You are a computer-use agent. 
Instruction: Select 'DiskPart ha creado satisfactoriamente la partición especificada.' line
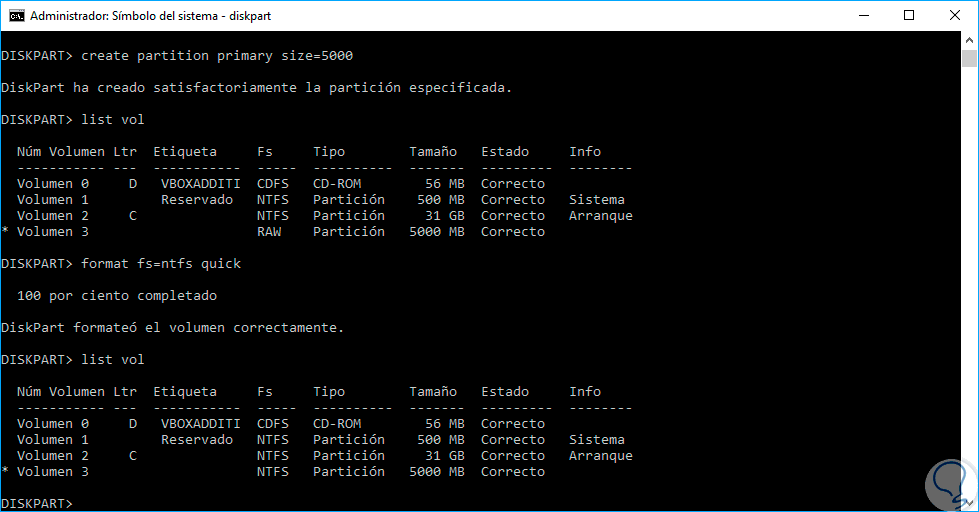coord(256,87)
